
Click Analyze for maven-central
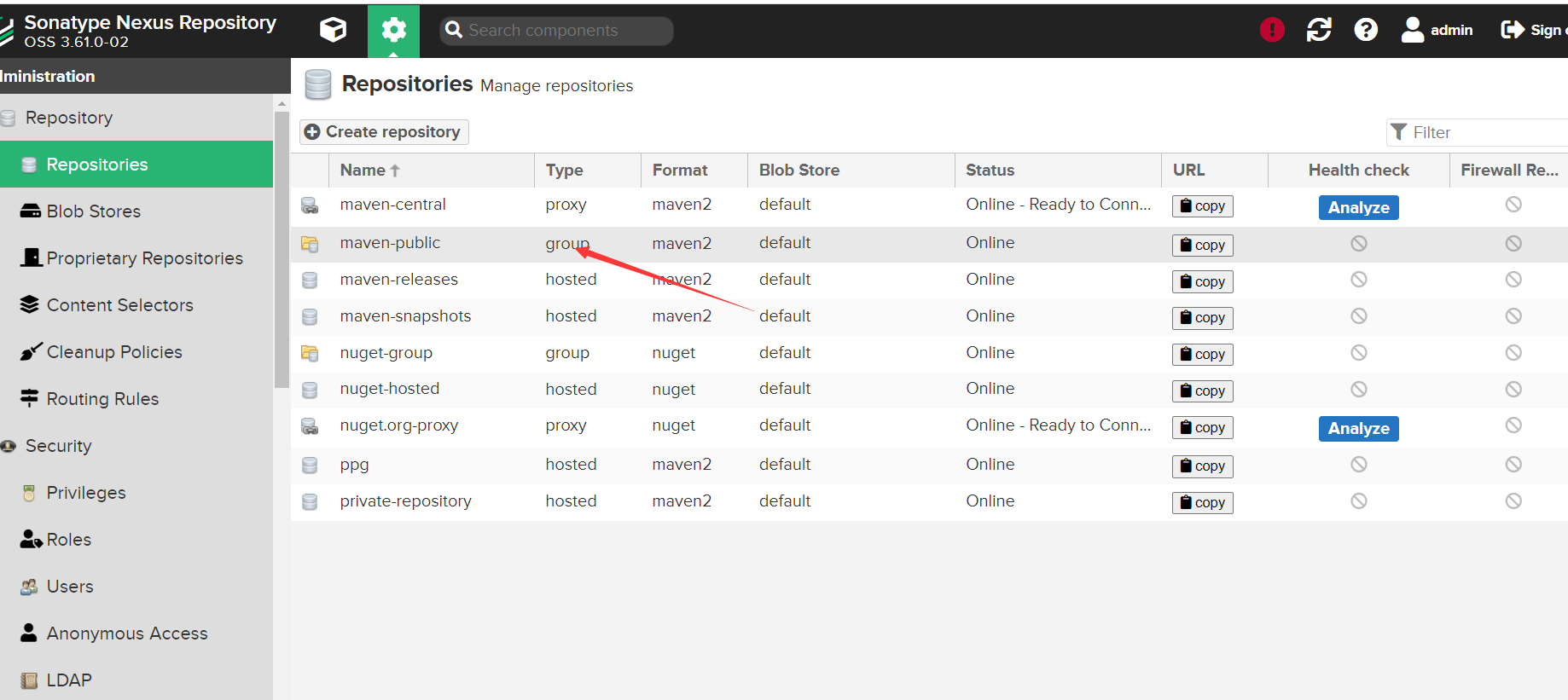(1358, 207)
